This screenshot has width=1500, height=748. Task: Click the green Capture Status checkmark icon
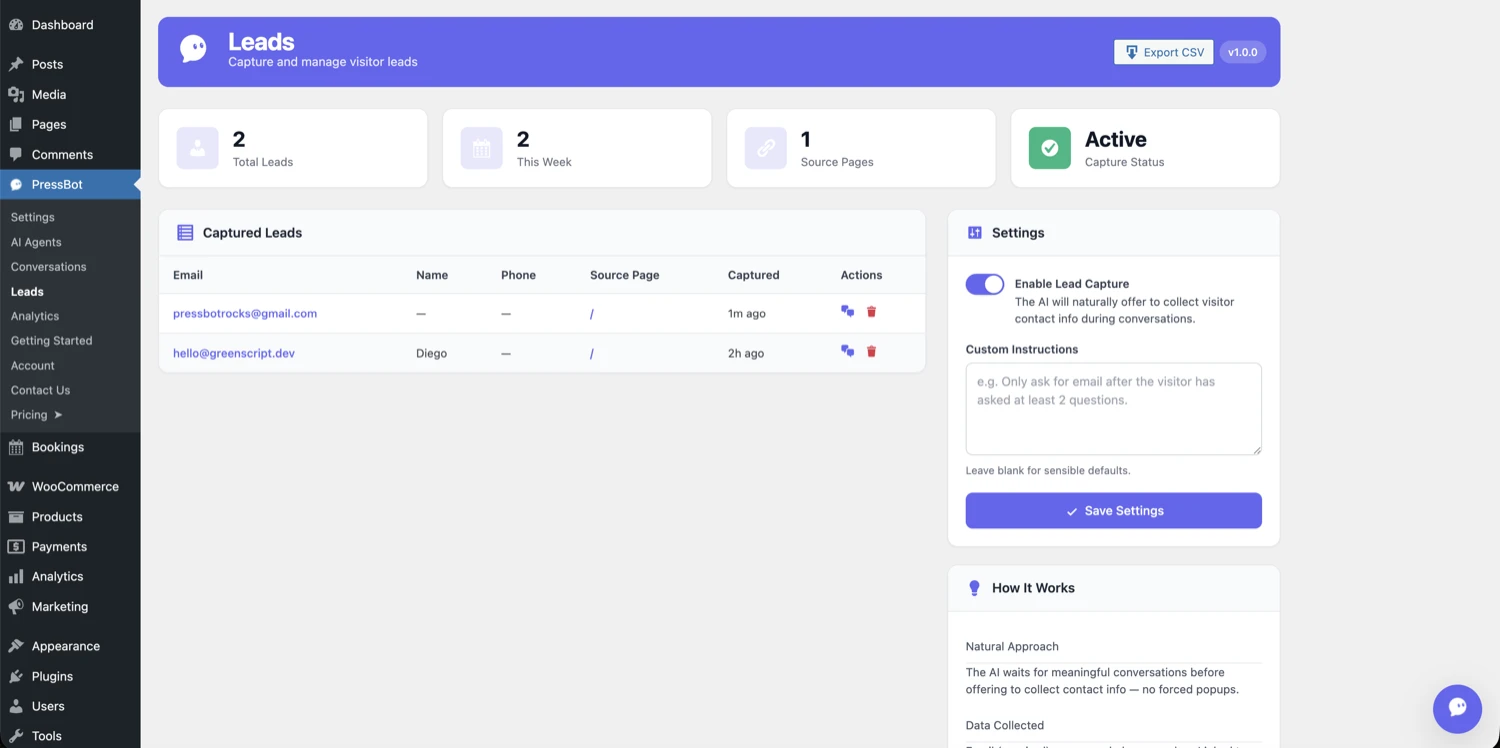(1049, 147)
